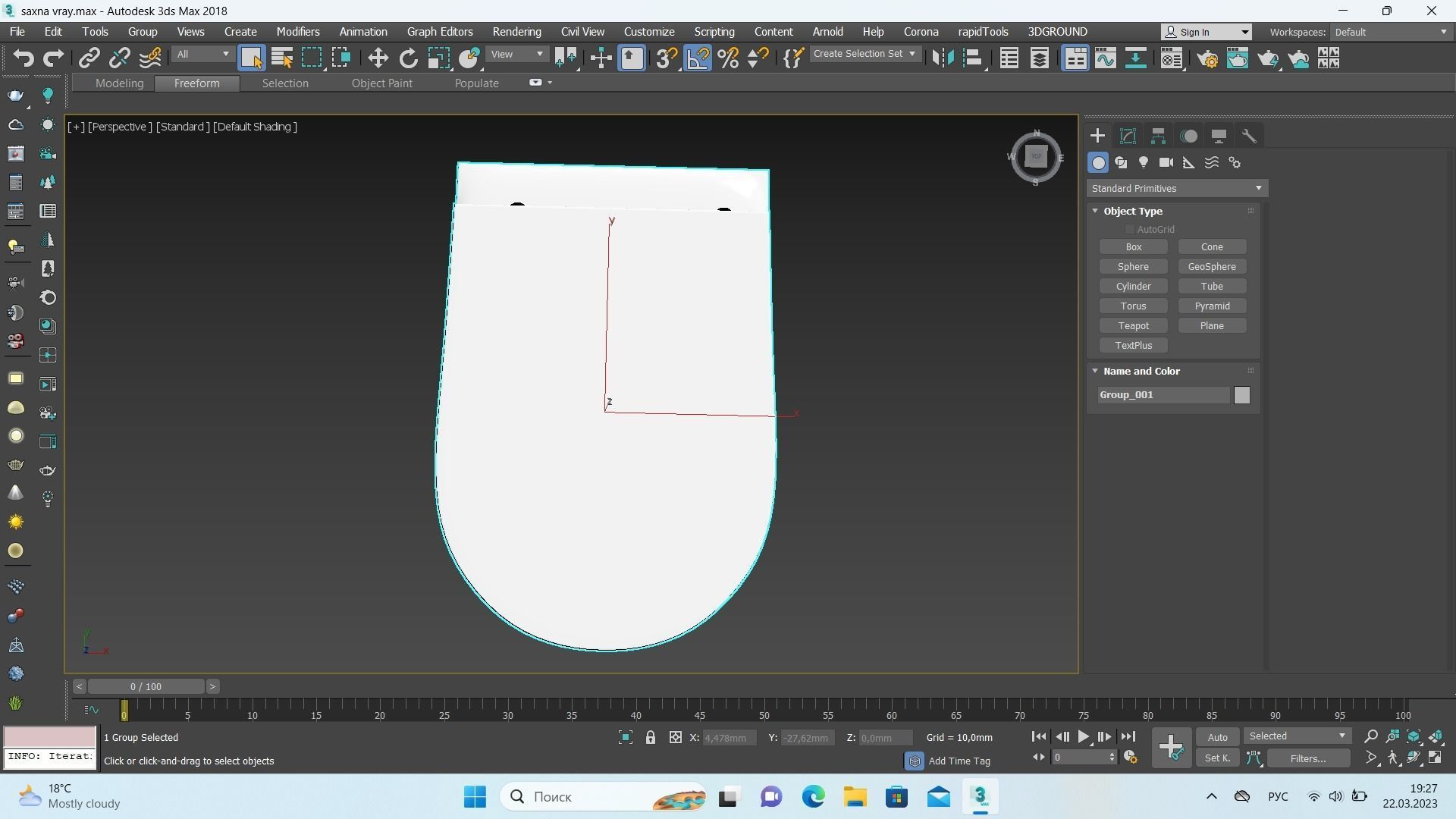
Task: Open the Group_001 object color swatch
Action: click(x=1241, y=395)
